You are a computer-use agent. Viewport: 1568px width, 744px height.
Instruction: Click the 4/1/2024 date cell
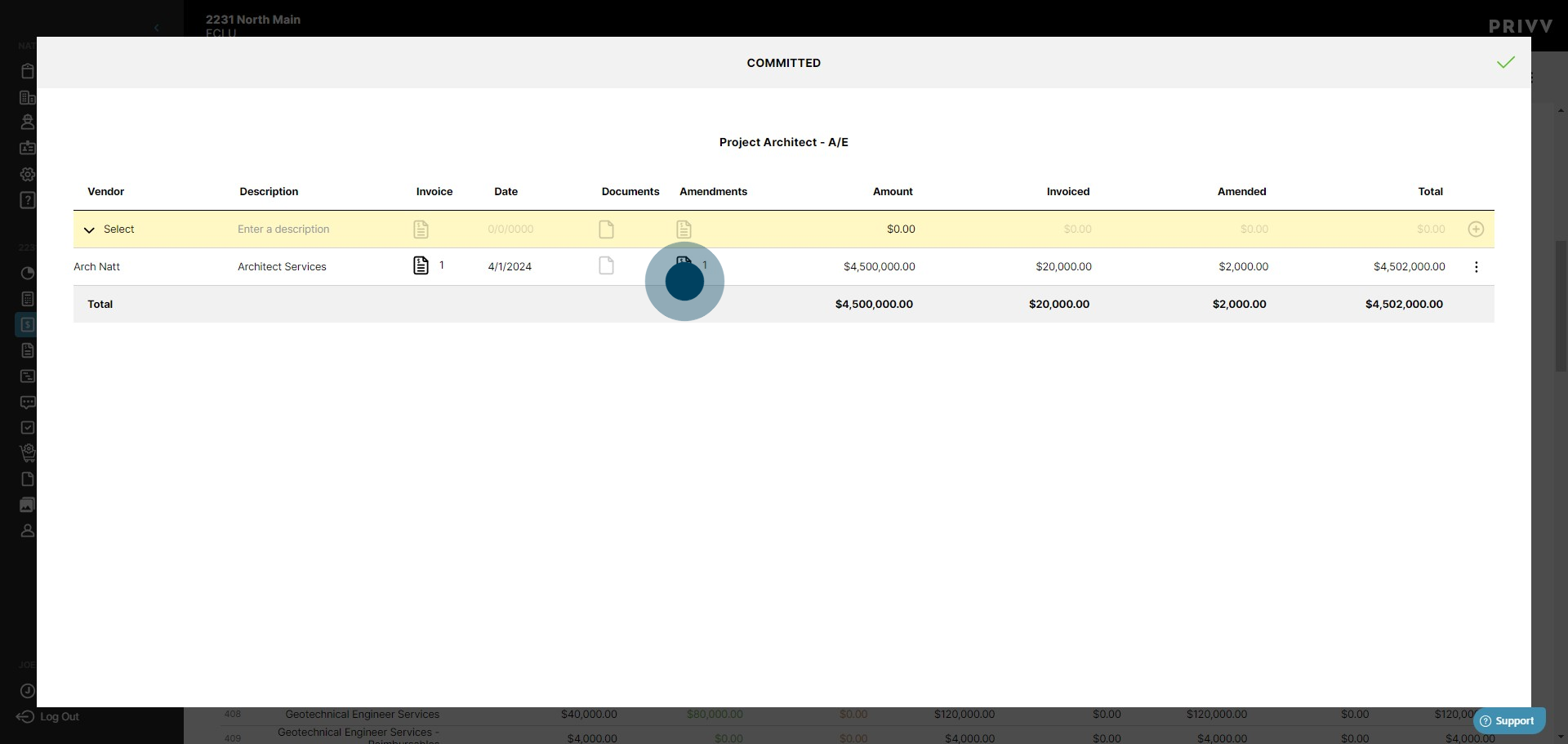(510, 267)
